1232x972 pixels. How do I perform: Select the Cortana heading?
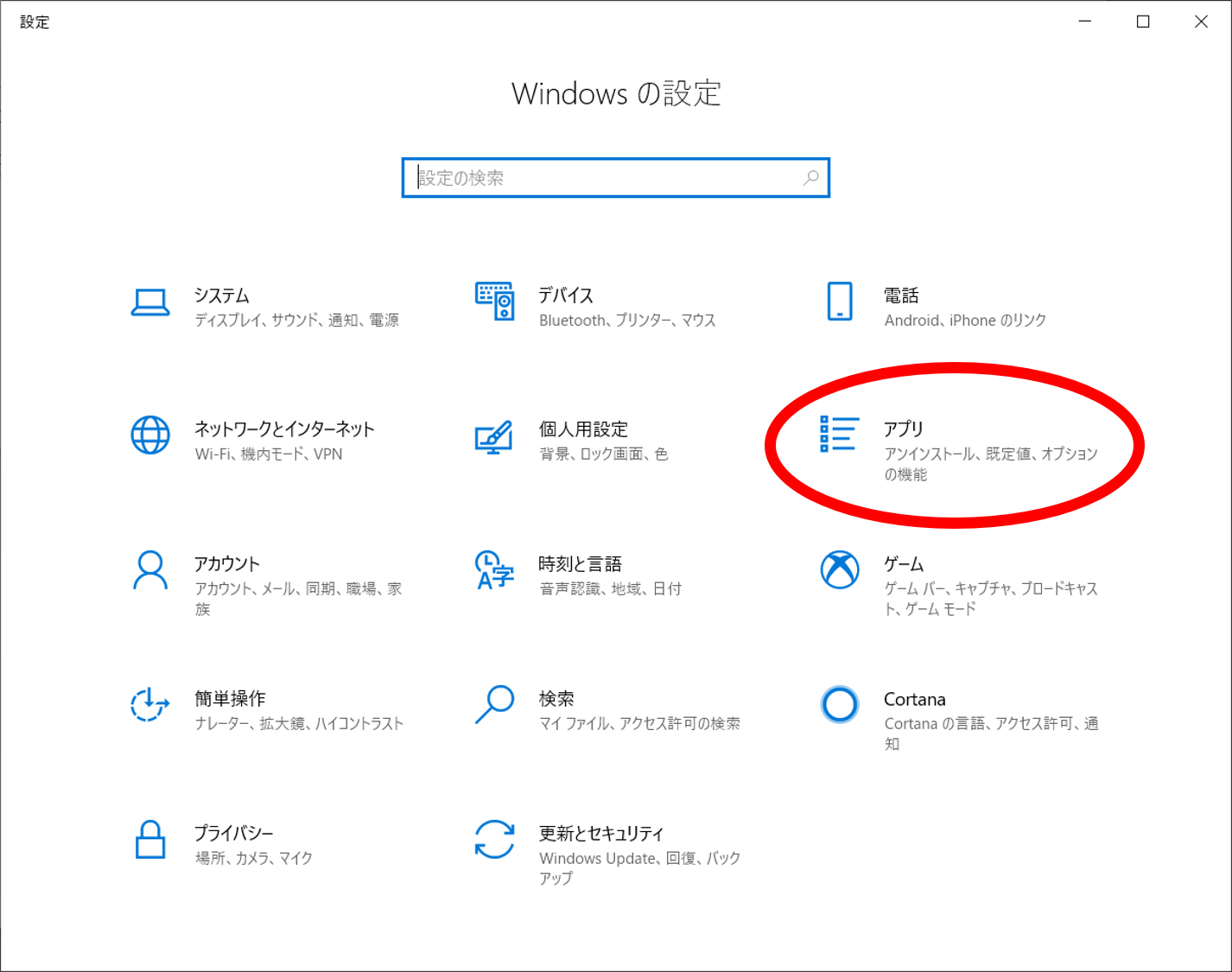(915, 699)
